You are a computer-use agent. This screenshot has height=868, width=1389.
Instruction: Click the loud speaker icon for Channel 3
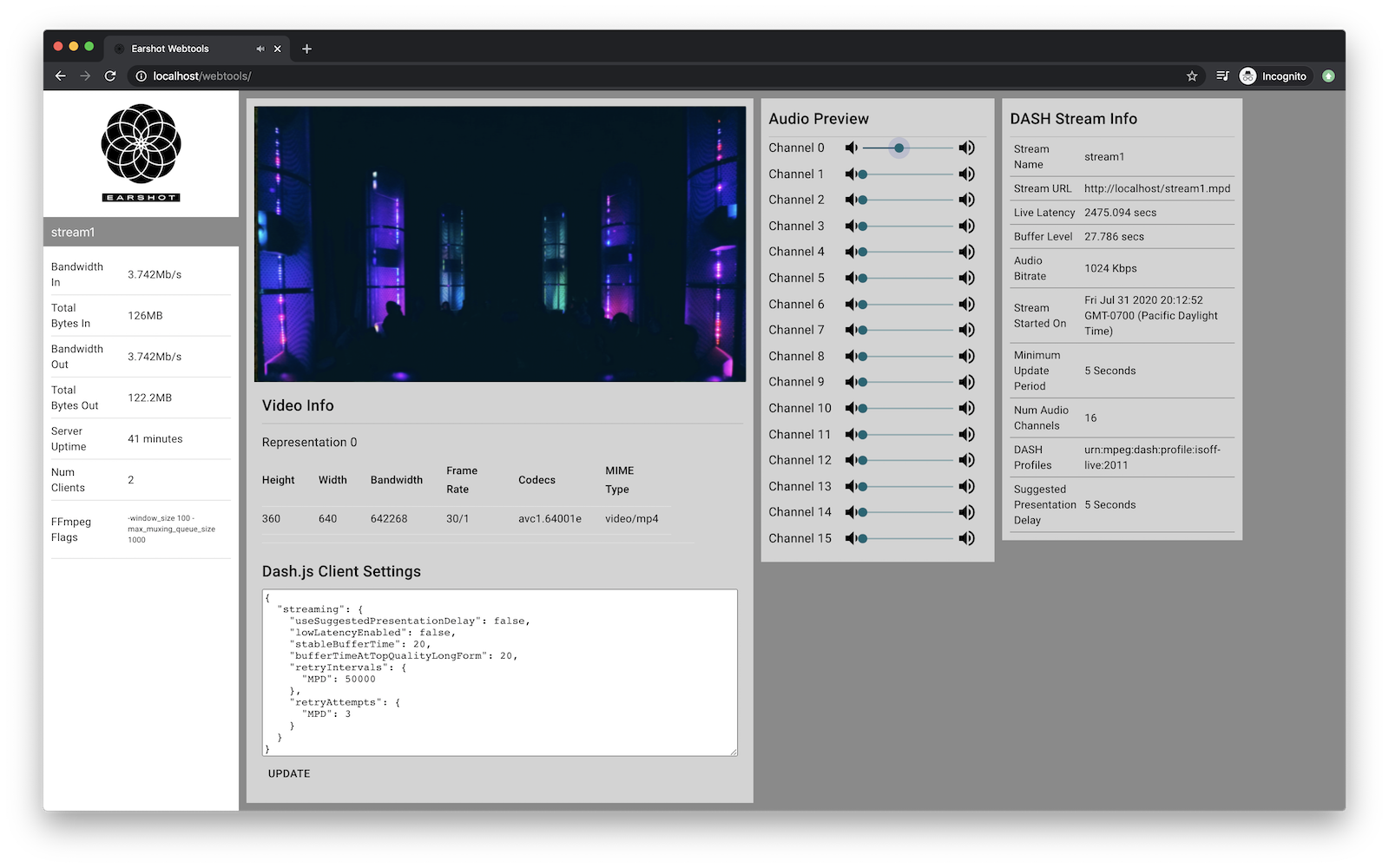[x=966, y=227]
